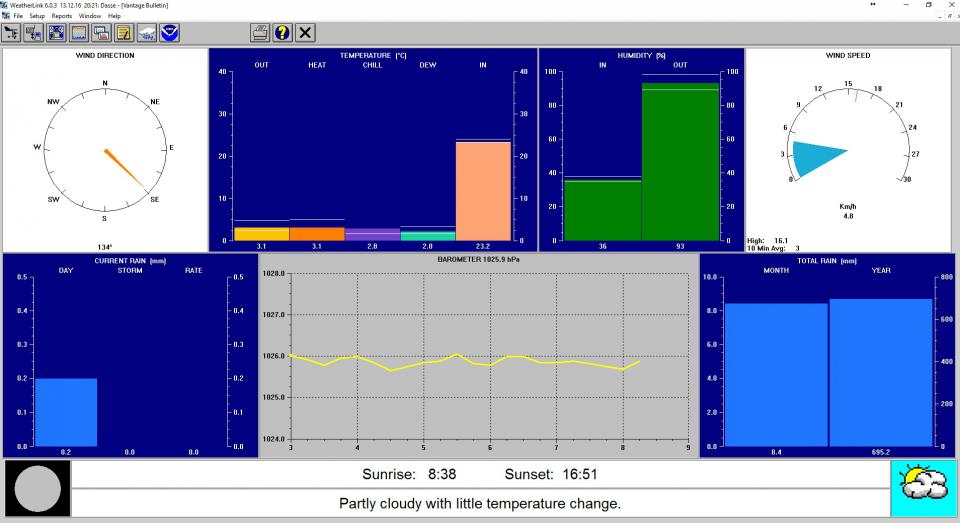This screenshot has height=523, width=960.
Task: Click the NOAA logo toolbar icon
Action: pyautogui.click(x=170, y=33)
